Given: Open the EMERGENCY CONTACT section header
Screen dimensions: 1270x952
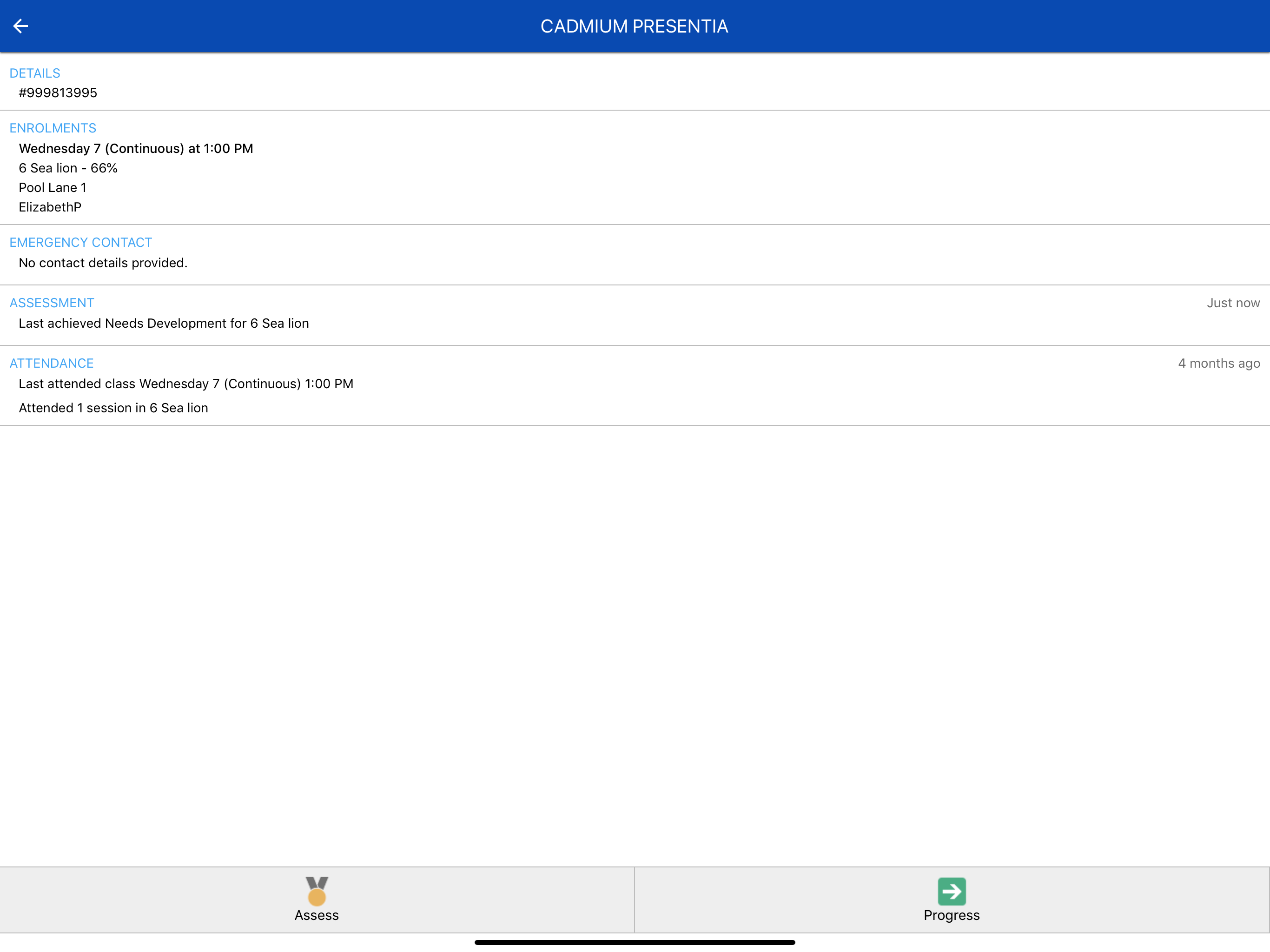Looking at the screenshot, I should click(81, 242).
